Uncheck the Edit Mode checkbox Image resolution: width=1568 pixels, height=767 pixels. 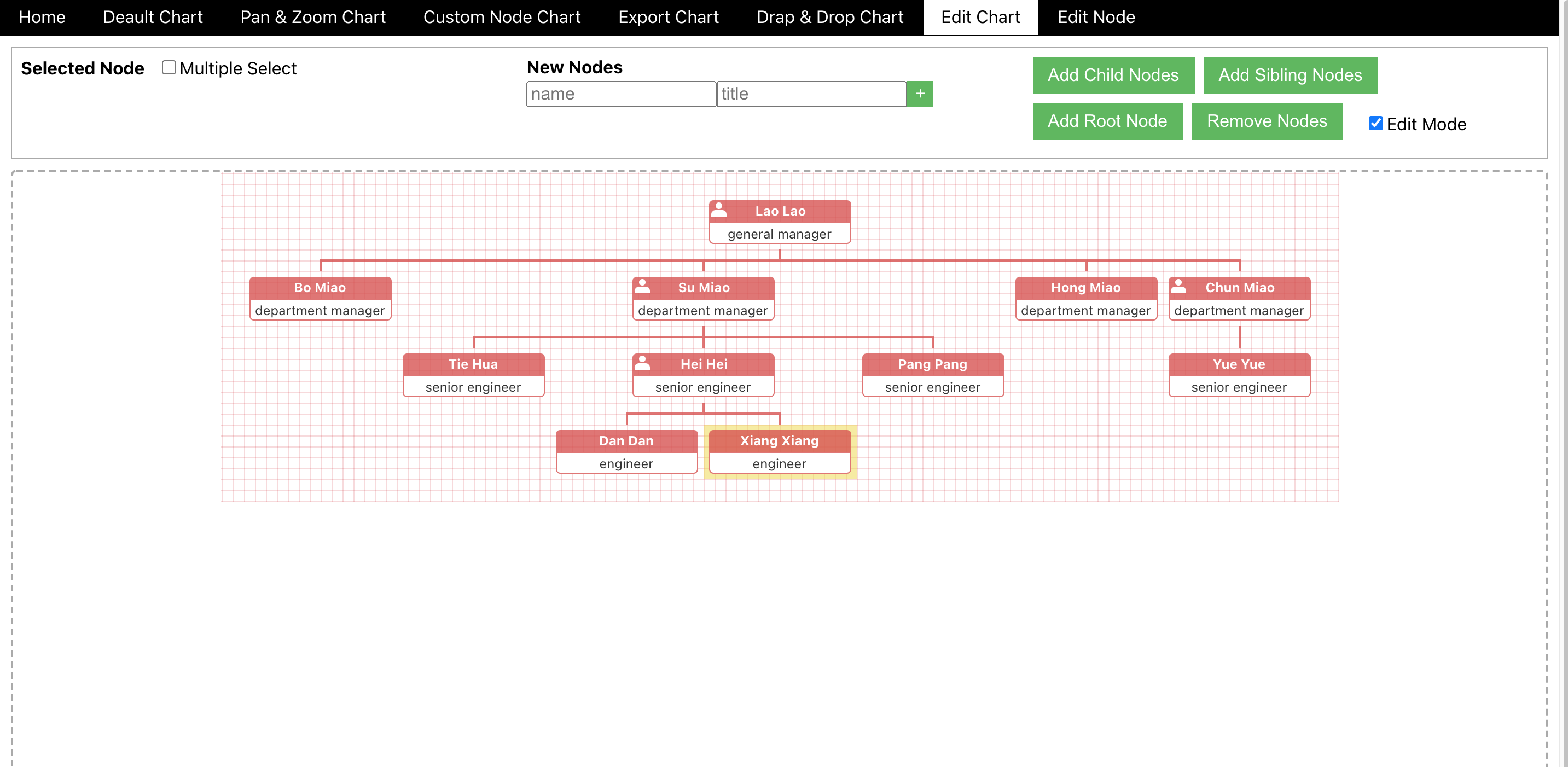tap(1375, 124)
